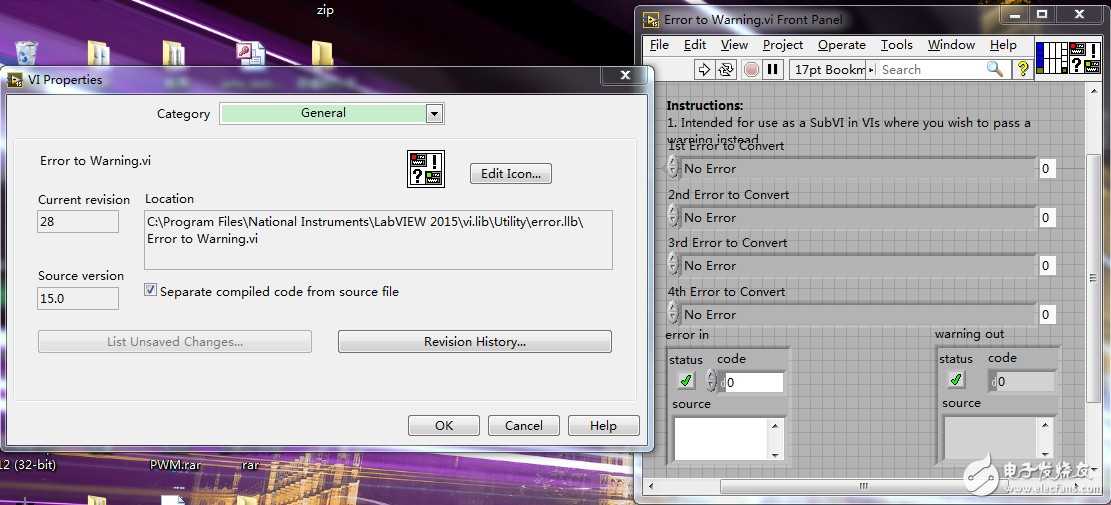Screen dimensions: 1111x505
Task: Click the 4th Error to Convert numeric value 0
Action: 1046,314
